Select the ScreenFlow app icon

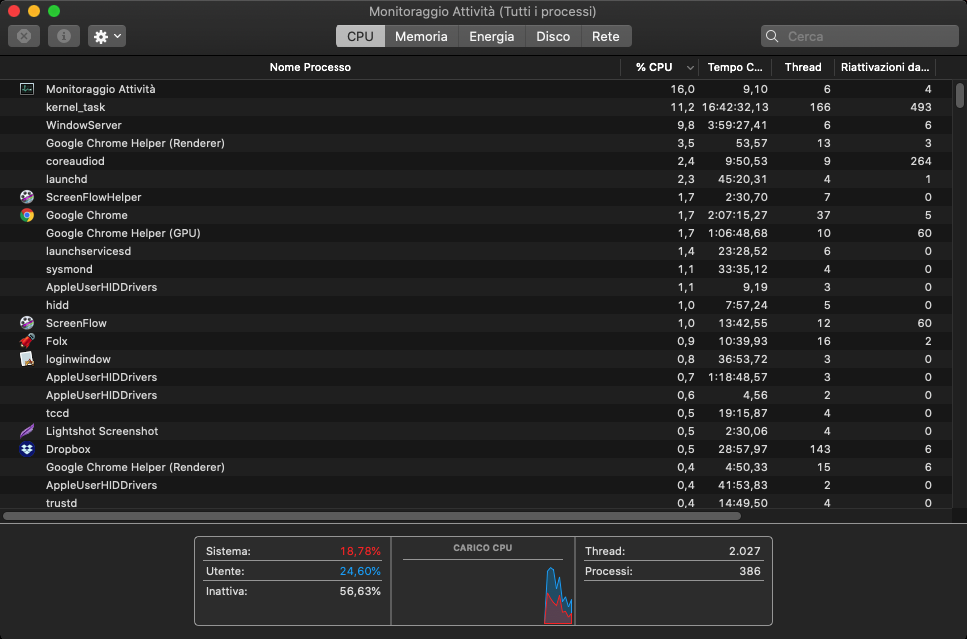[x=27, y=323]
